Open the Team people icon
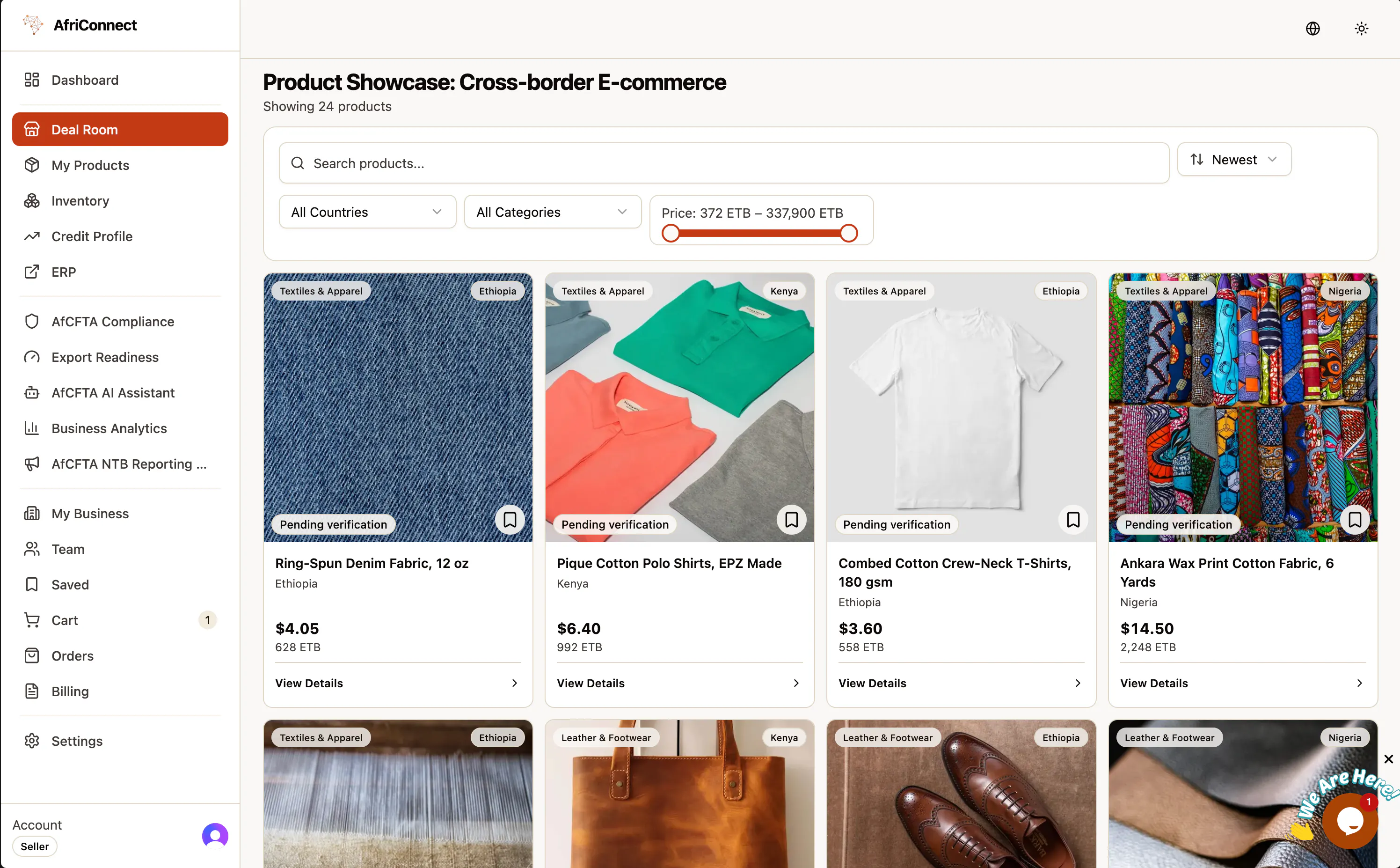 (31, 549)
